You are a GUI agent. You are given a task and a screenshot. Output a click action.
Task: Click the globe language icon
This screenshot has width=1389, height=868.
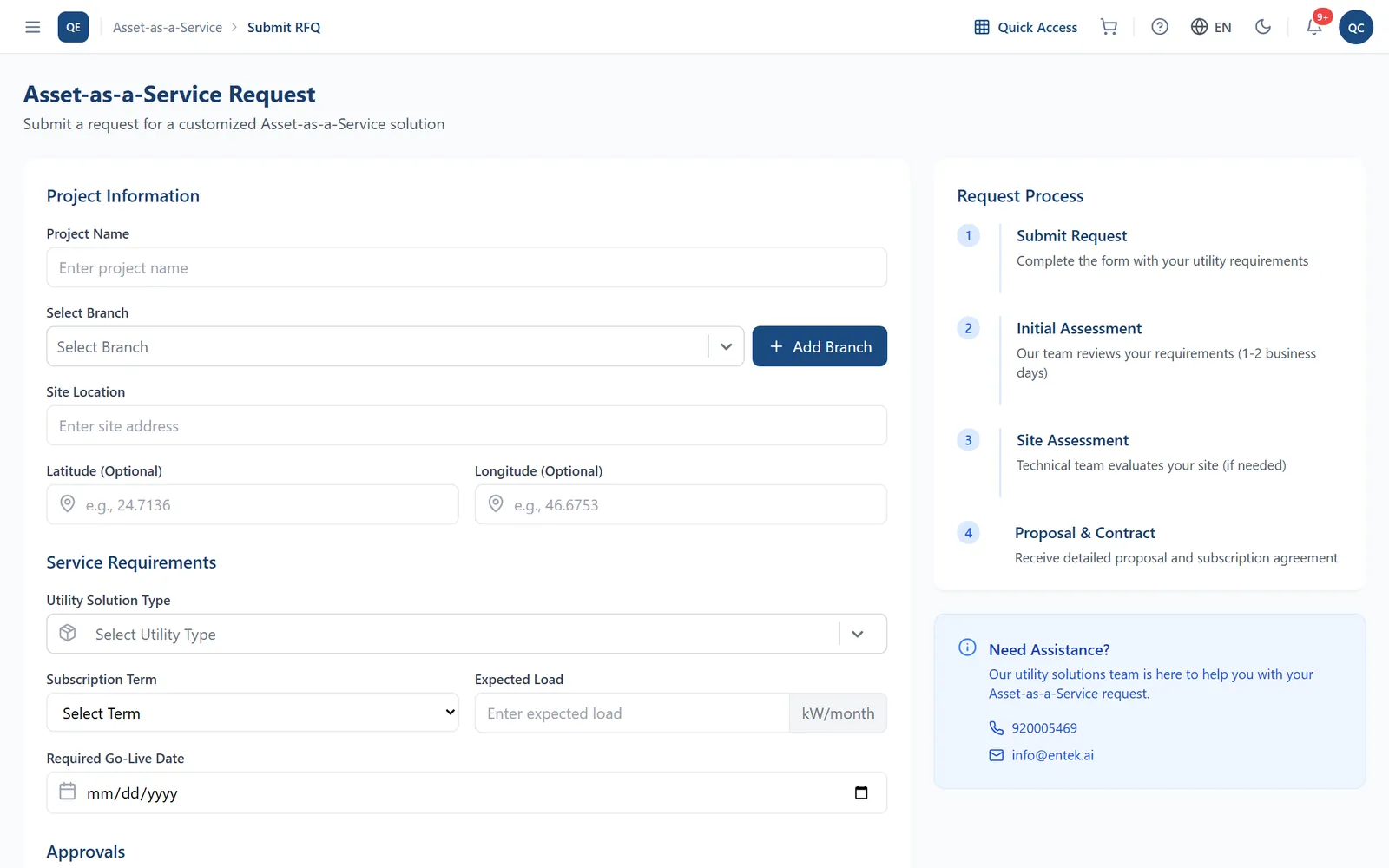[x=1199, y=27]
